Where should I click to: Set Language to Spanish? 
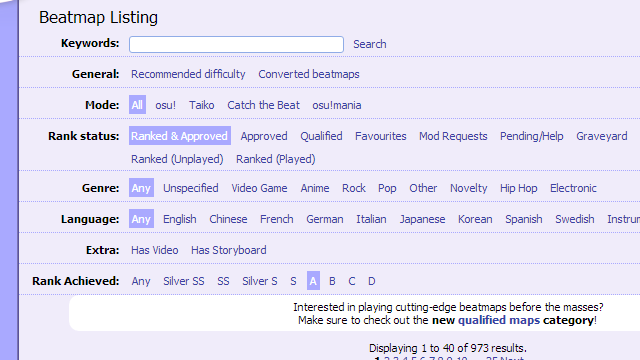click(524, 219)
